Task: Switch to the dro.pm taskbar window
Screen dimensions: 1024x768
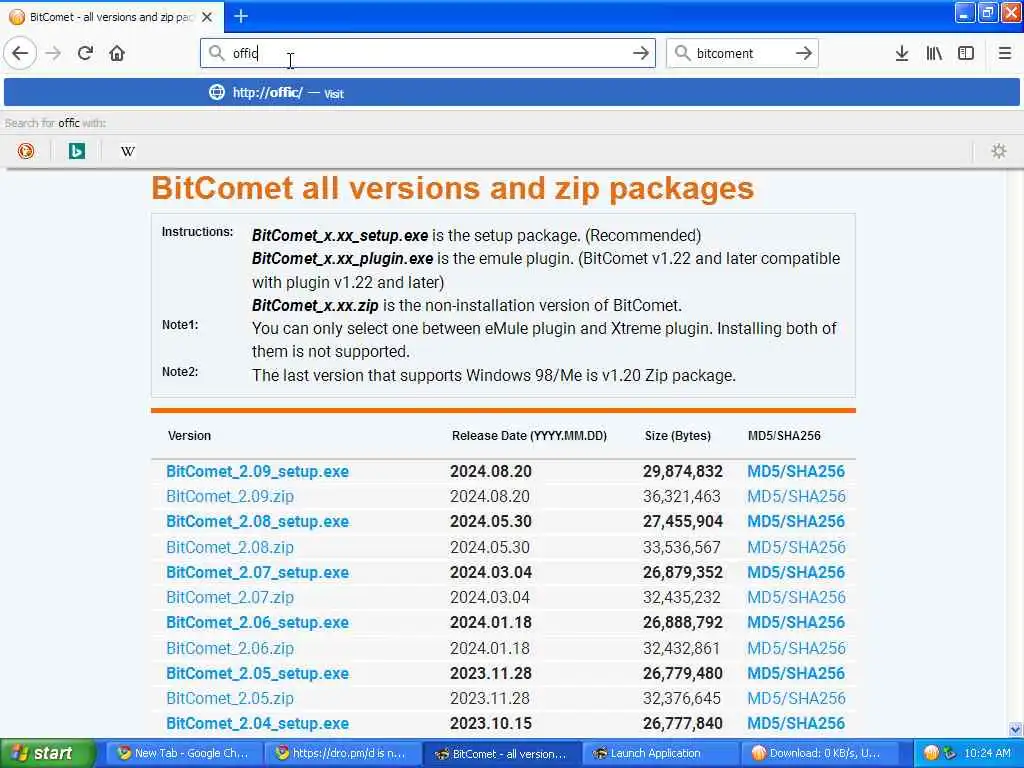Action: [x=342, y=754]
